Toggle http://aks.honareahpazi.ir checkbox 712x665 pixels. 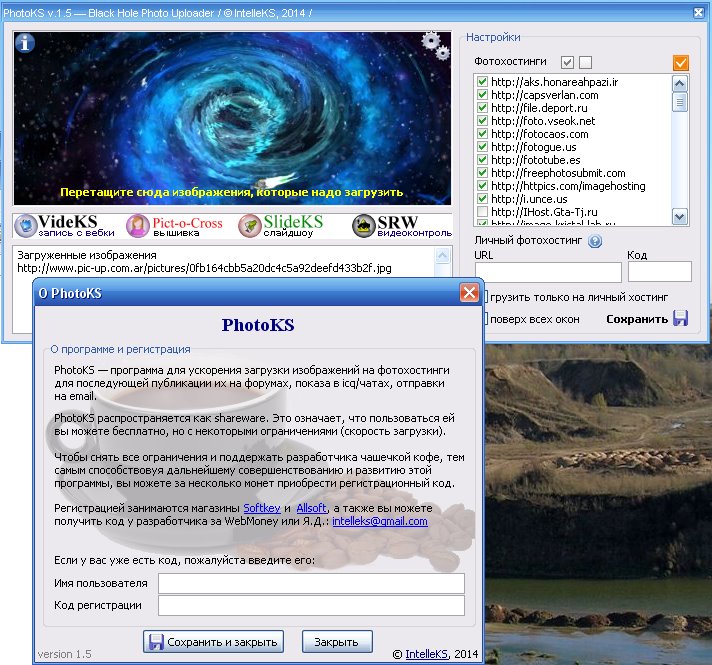pyautogui.click(x=482, y=82)
